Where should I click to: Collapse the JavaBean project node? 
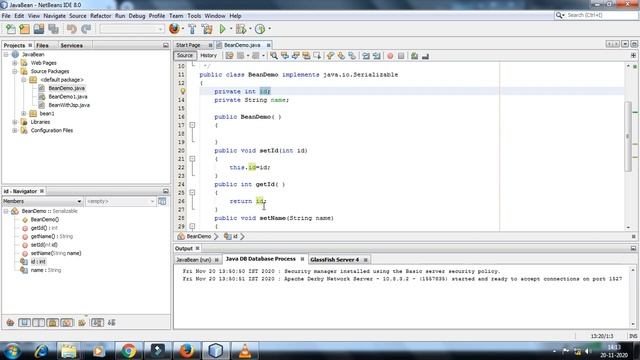pyautogui.click(x=6, y=54)
